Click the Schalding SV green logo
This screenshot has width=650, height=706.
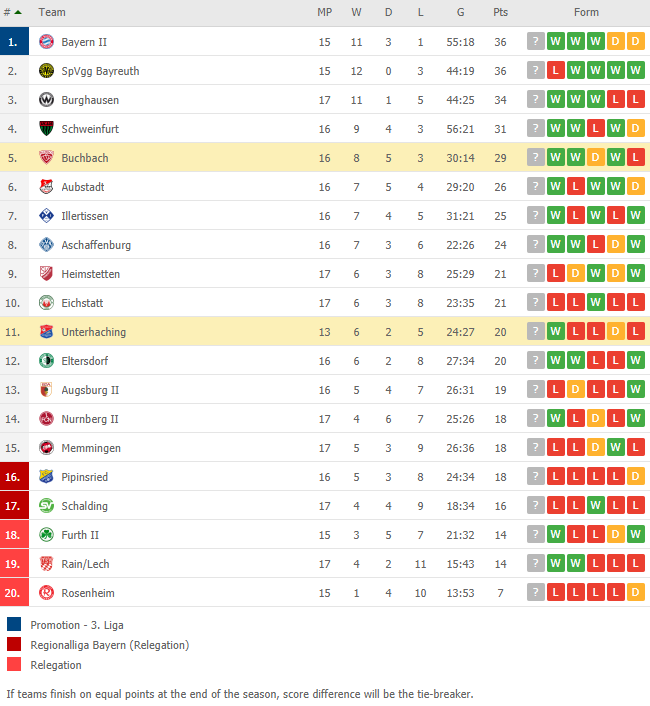coord(46,506)
